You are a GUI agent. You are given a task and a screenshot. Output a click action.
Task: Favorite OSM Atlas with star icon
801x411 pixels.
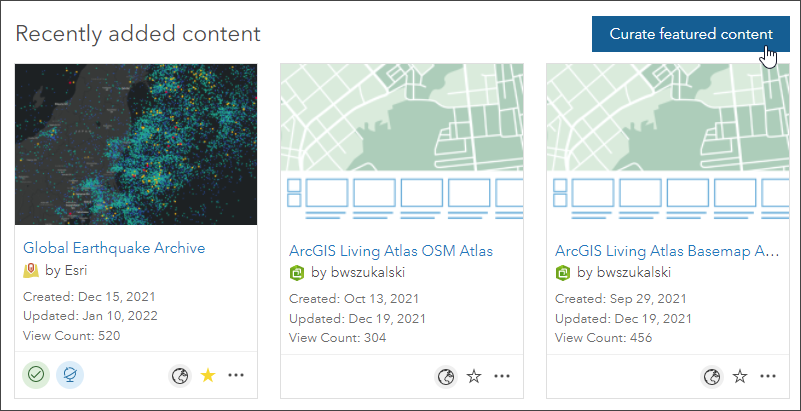(474, 377)
